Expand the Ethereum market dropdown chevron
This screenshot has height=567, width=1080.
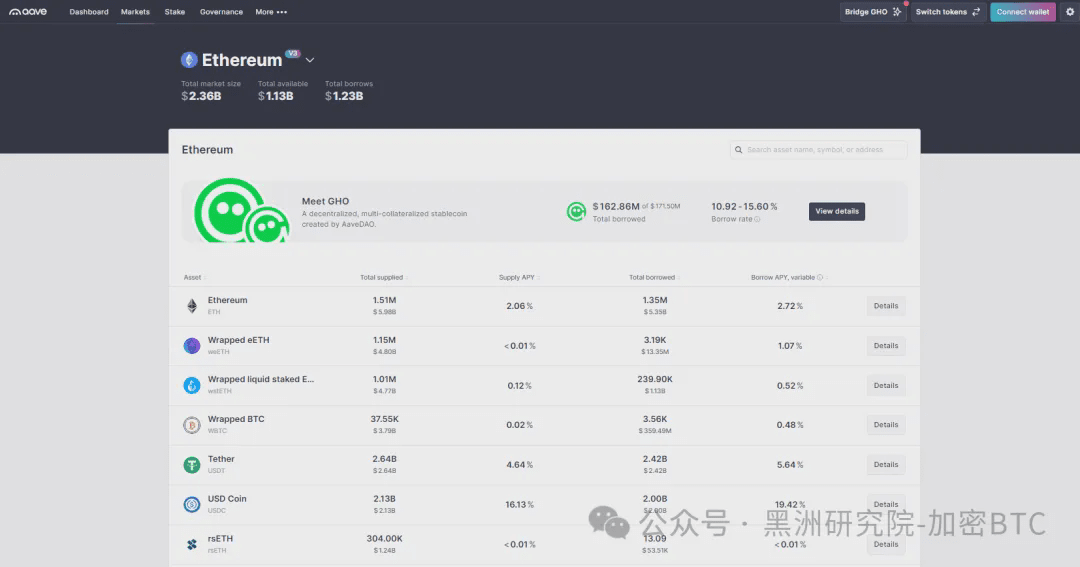point(310,60)
